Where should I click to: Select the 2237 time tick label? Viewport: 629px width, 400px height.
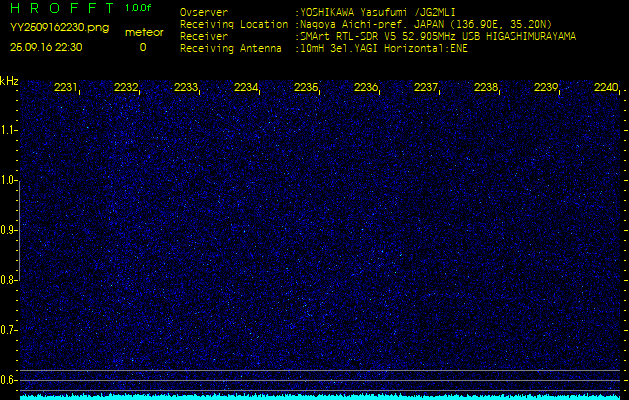[x=426, y=88]
